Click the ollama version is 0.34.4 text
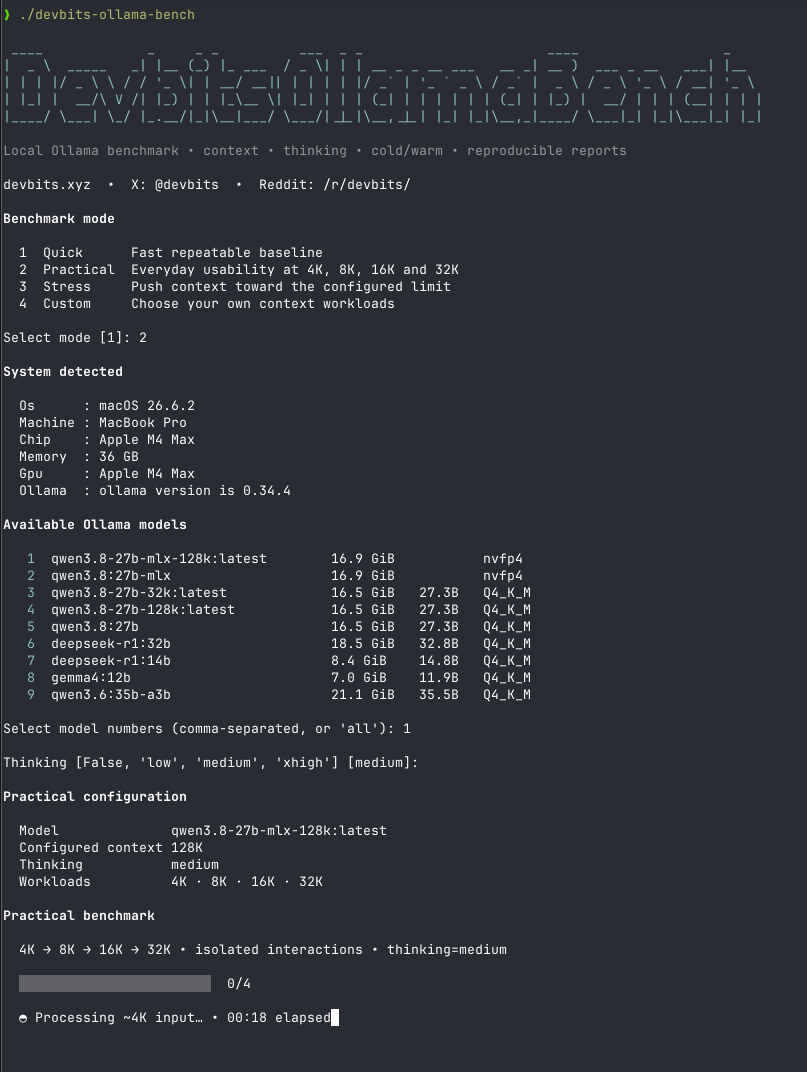The image size is (807, 1072). coord(195,491)
